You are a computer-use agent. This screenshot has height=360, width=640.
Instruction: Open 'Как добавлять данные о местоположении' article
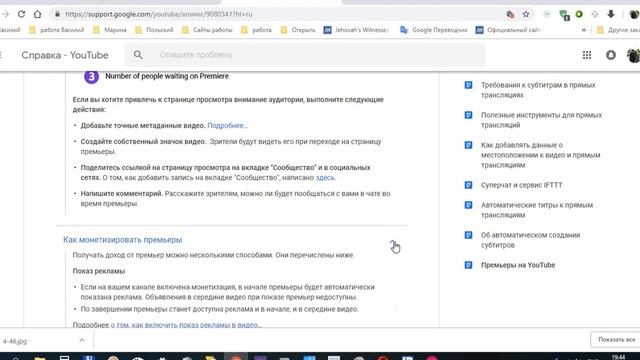540,155
